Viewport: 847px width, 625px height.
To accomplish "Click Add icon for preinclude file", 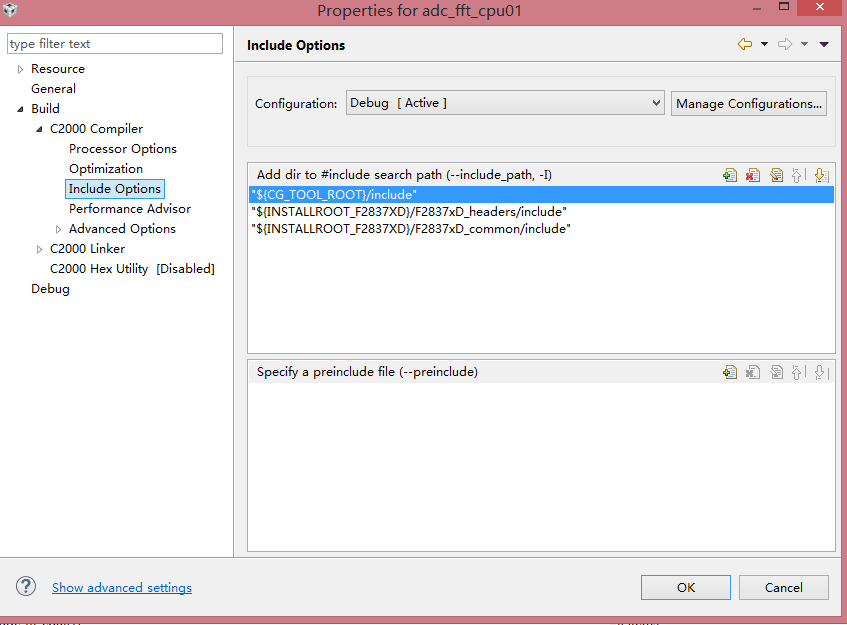I will tap(730, 372).
